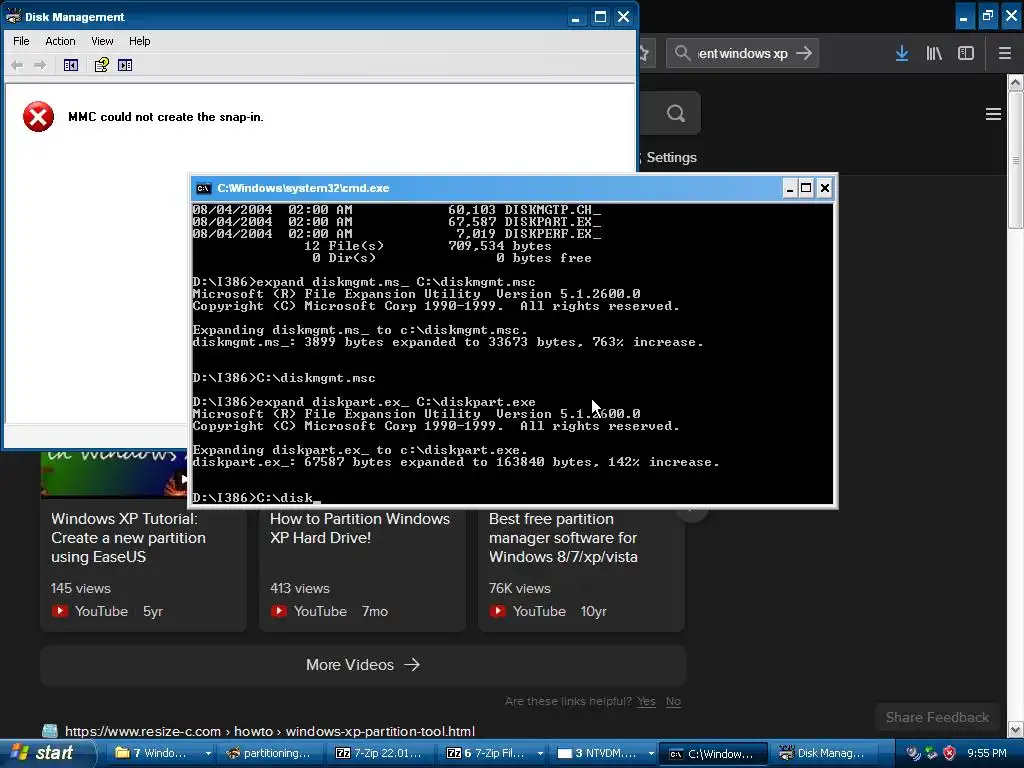Click the cmd.exe title bar icon
This screenshot has width=1024, height=768.
point(204,188)
